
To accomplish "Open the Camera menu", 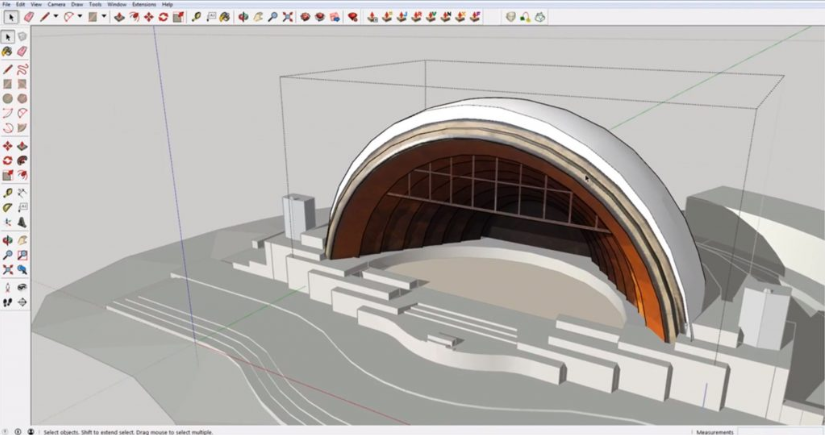I will 56,5.
